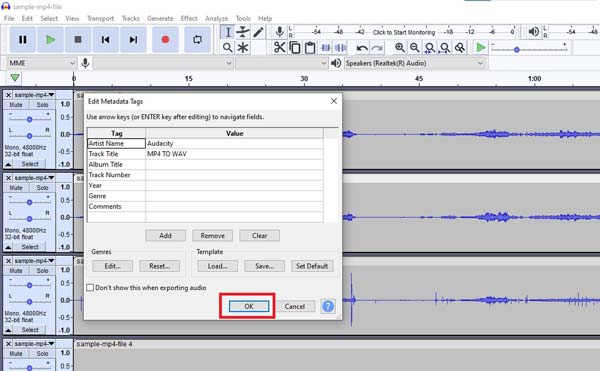Screen dimensions: 600x371
Task: Toggle Solo on the fourth track
Action: 42,353
